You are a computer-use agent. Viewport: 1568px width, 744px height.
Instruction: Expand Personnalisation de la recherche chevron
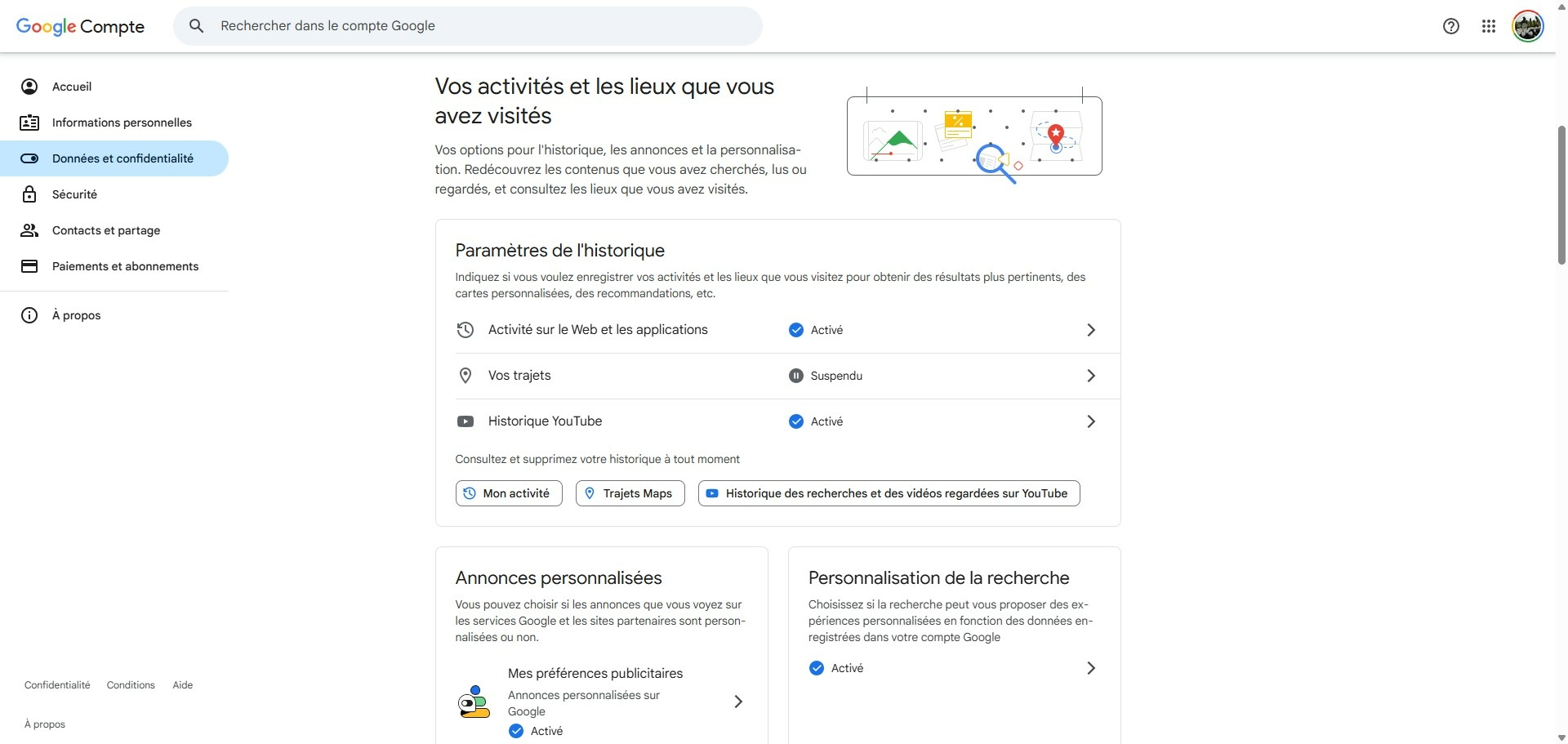1091,668
